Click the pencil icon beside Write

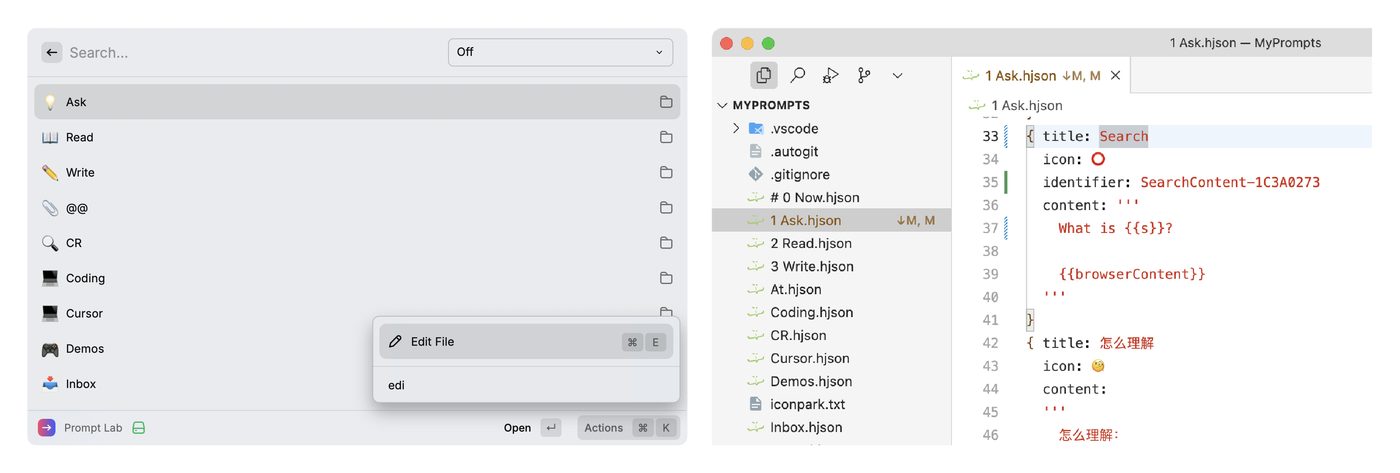(50, 172)
